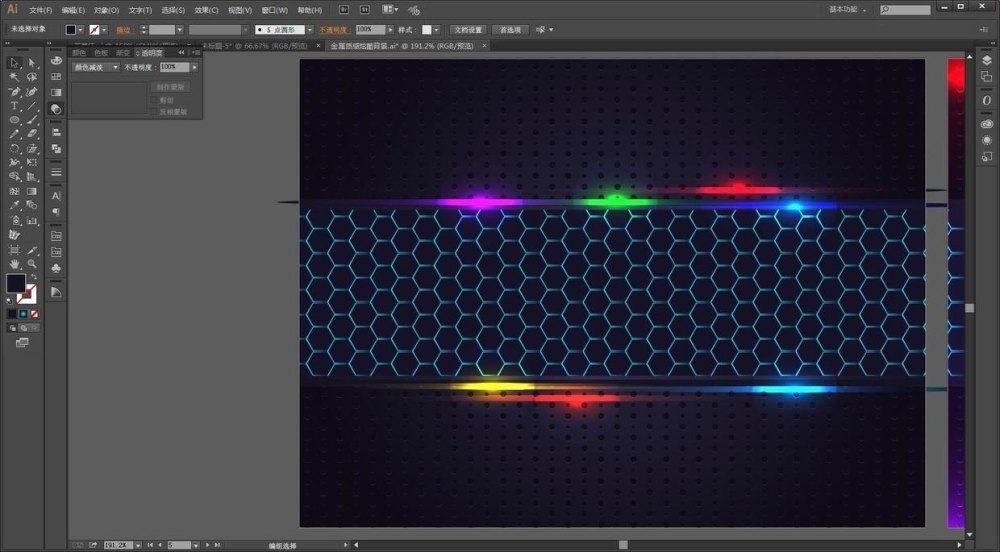
Task: Pick the Zoom tool magnifier
Action: pyautogui.click(x=32, y=263)
